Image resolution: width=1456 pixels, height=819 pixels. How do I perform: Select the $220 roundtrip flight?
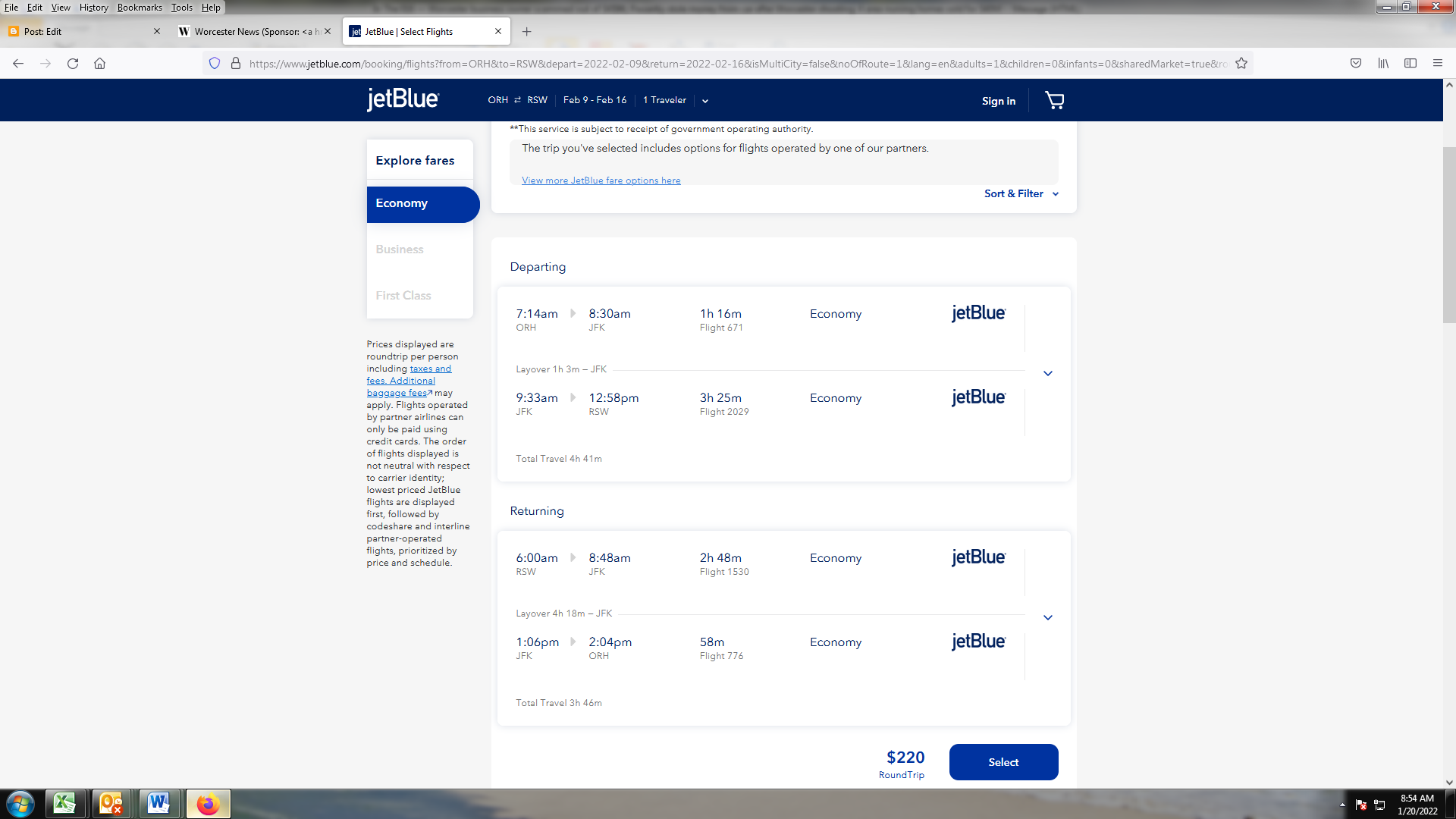click(1003, 762)
